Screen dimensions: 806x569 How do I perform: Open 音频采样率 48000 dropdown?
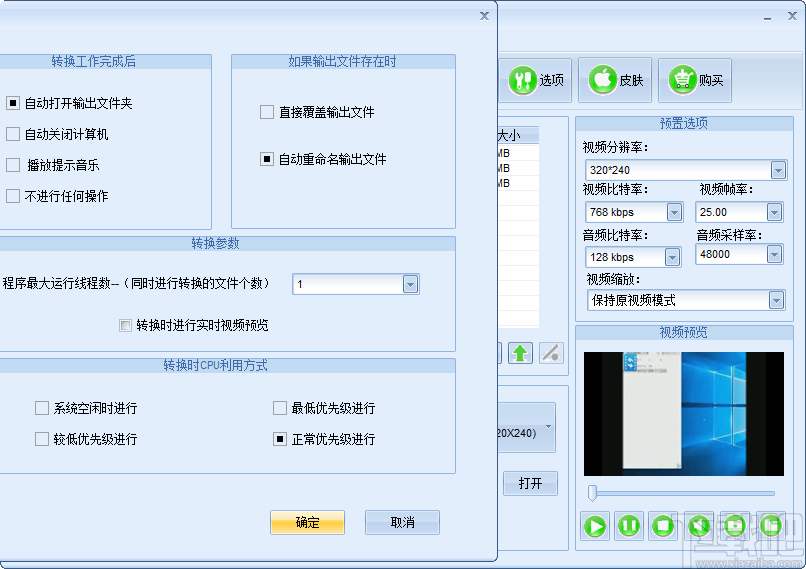pyautogui.click(x=774, y=254)
